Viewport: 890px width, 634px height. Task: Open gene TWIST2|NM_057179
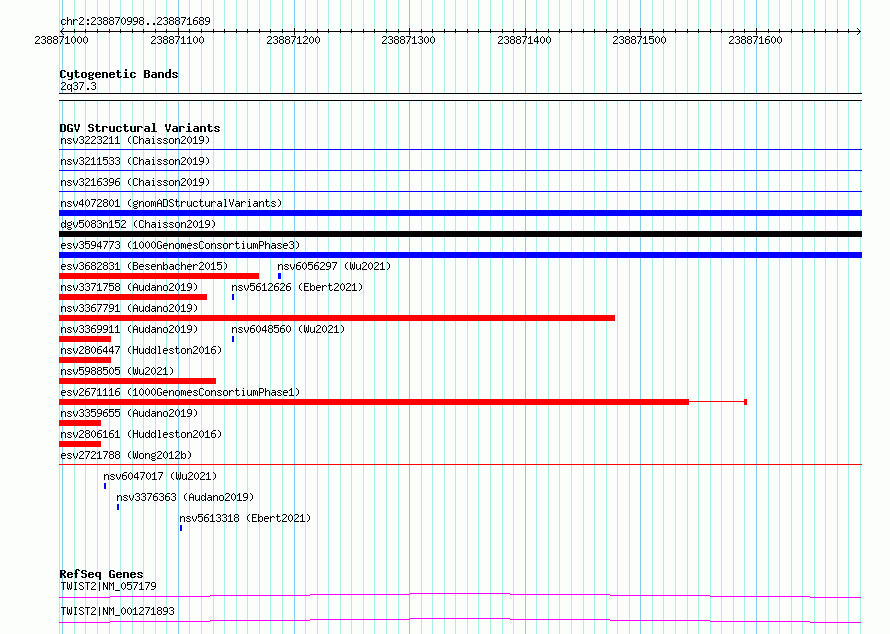[x=108, y=586]
